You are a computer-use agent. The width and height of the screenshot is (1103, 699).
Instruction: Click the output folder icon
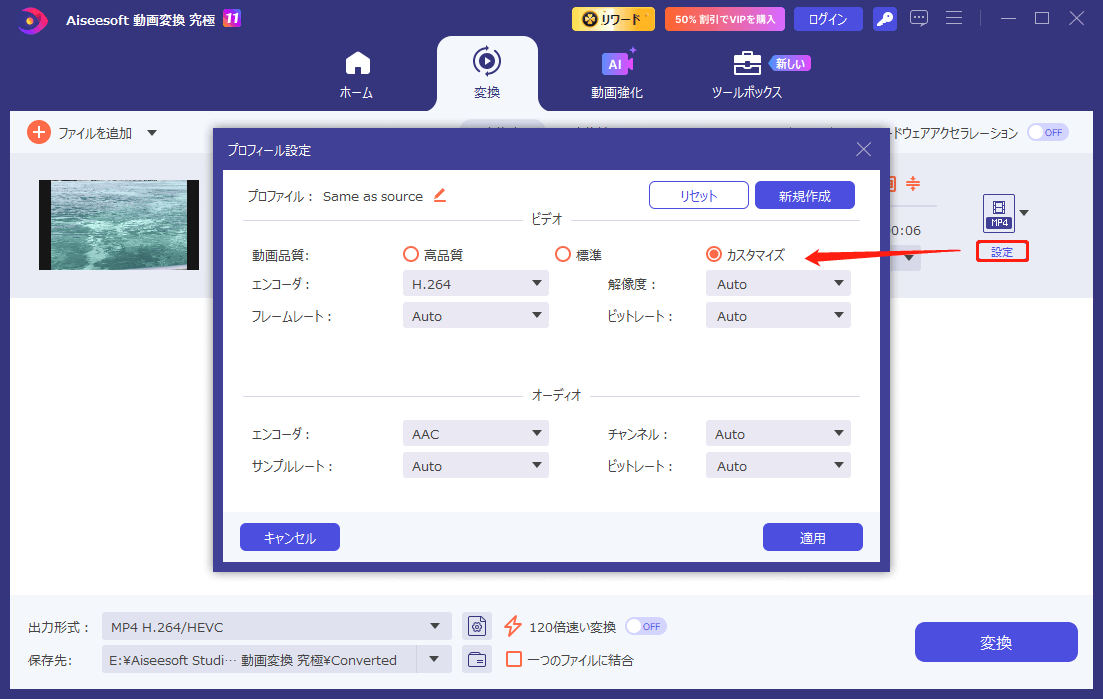[477, 659]
